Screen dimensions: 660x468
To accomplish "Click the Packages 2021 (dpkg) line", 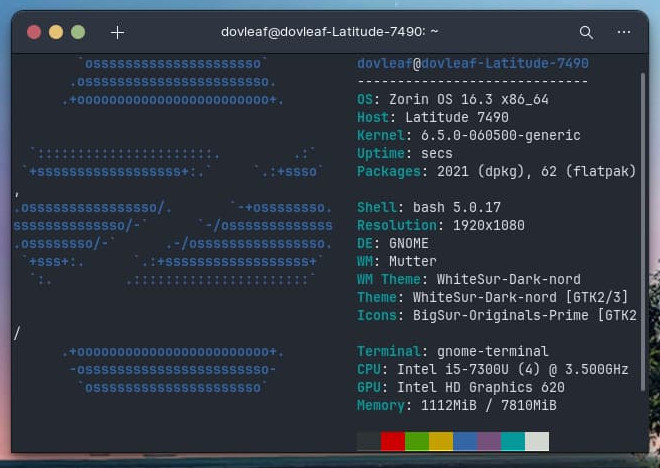I will pos(496,171).
